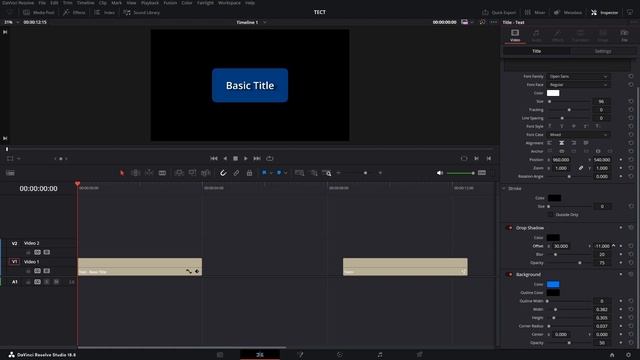
Task: Click Overwrite Clip toolbar icon
Action: point(192,173)
